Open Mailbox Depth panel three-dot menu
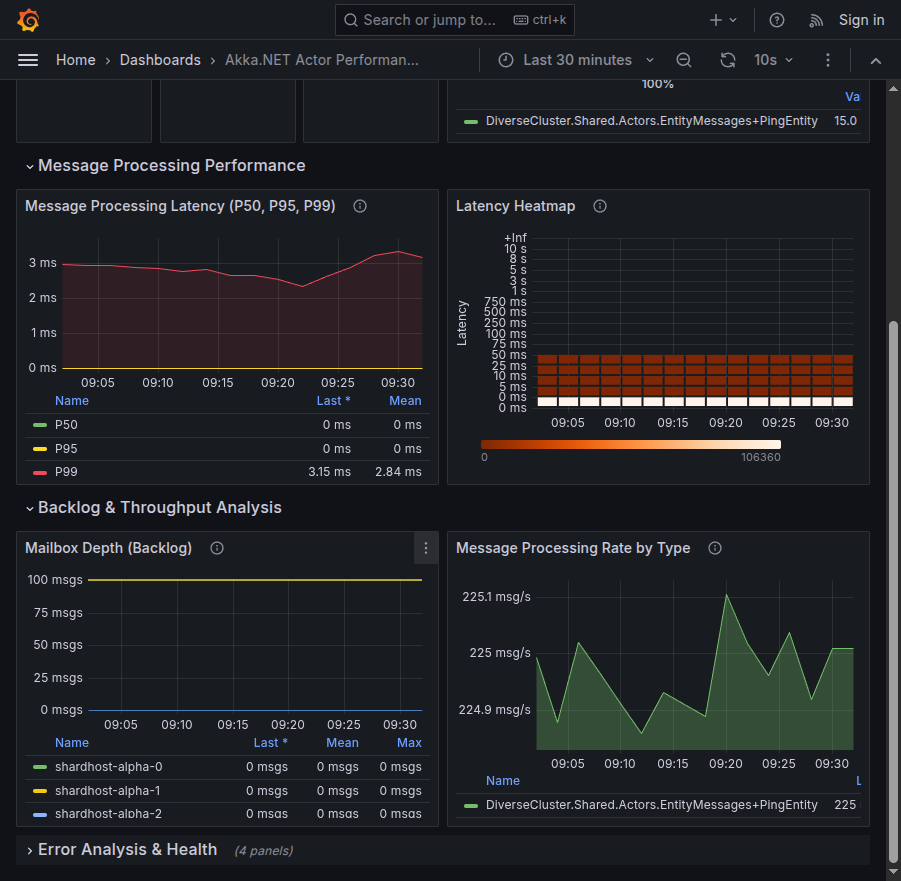This screenshot has width=901, height=881. tap(426, 548)
